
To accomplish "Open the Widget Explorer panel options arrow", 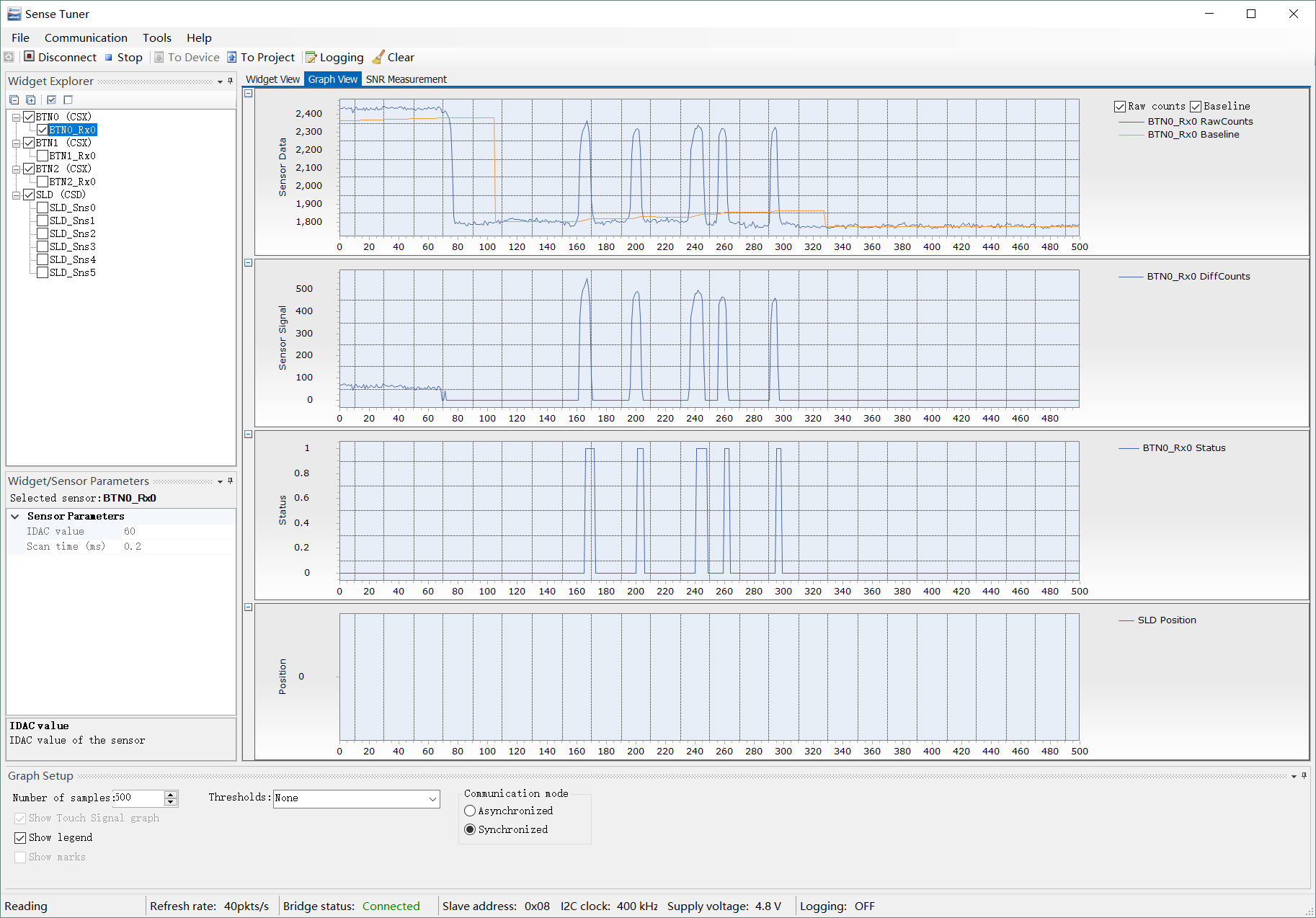I will pos(220,81).
